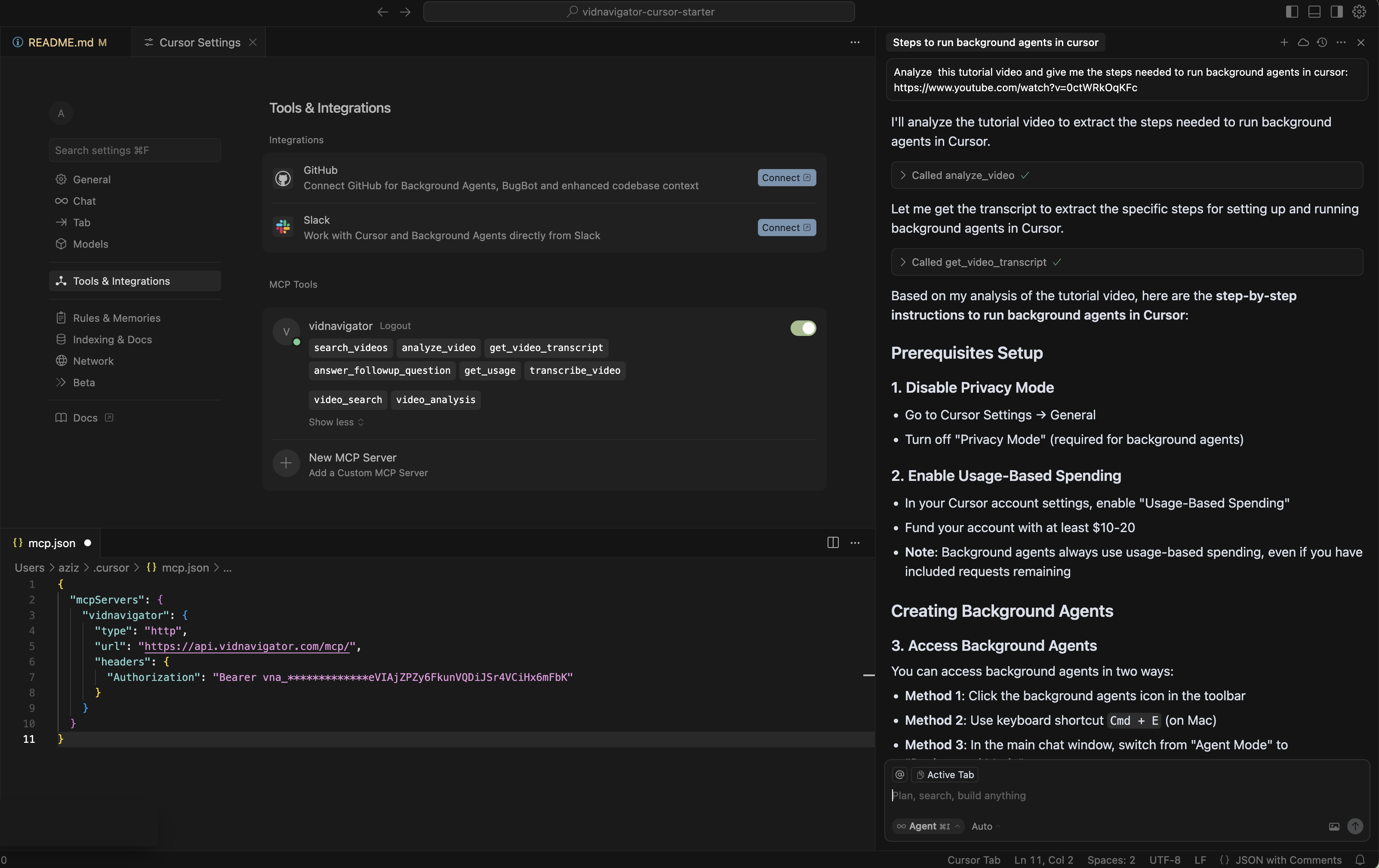Click New MCP Server
The height and width of the screenshot is (868, 1379).
[545, 465]
